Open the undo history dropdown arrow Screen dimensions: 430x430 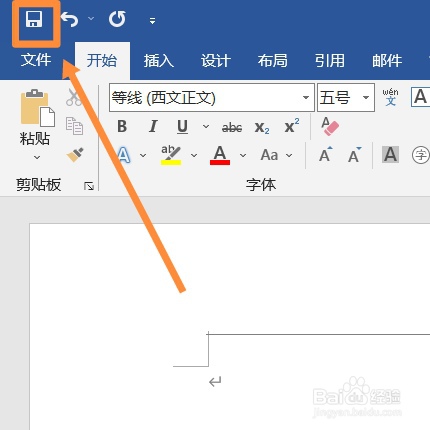91,19
